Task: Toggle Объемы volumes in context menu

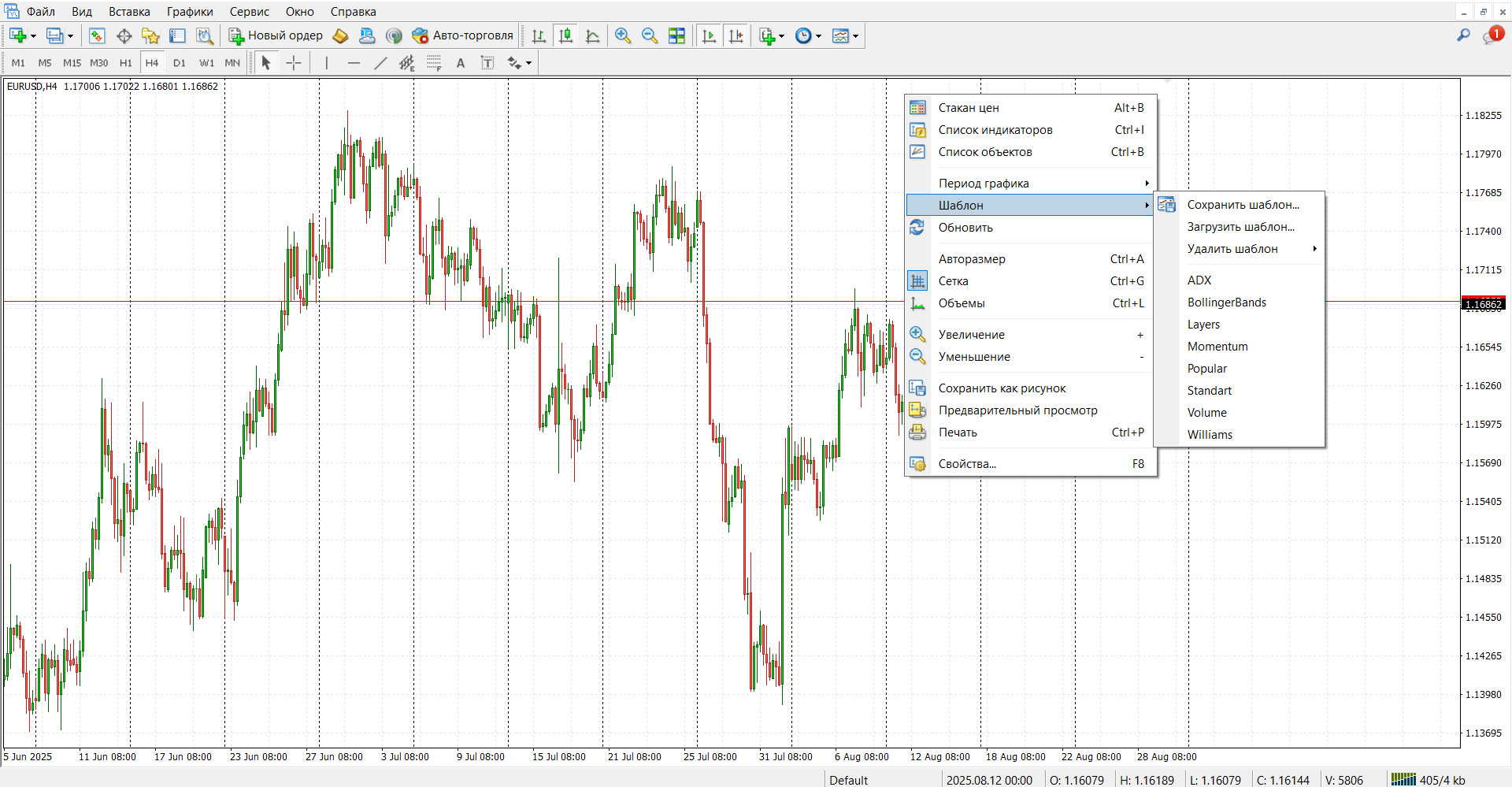Action: 961,303
